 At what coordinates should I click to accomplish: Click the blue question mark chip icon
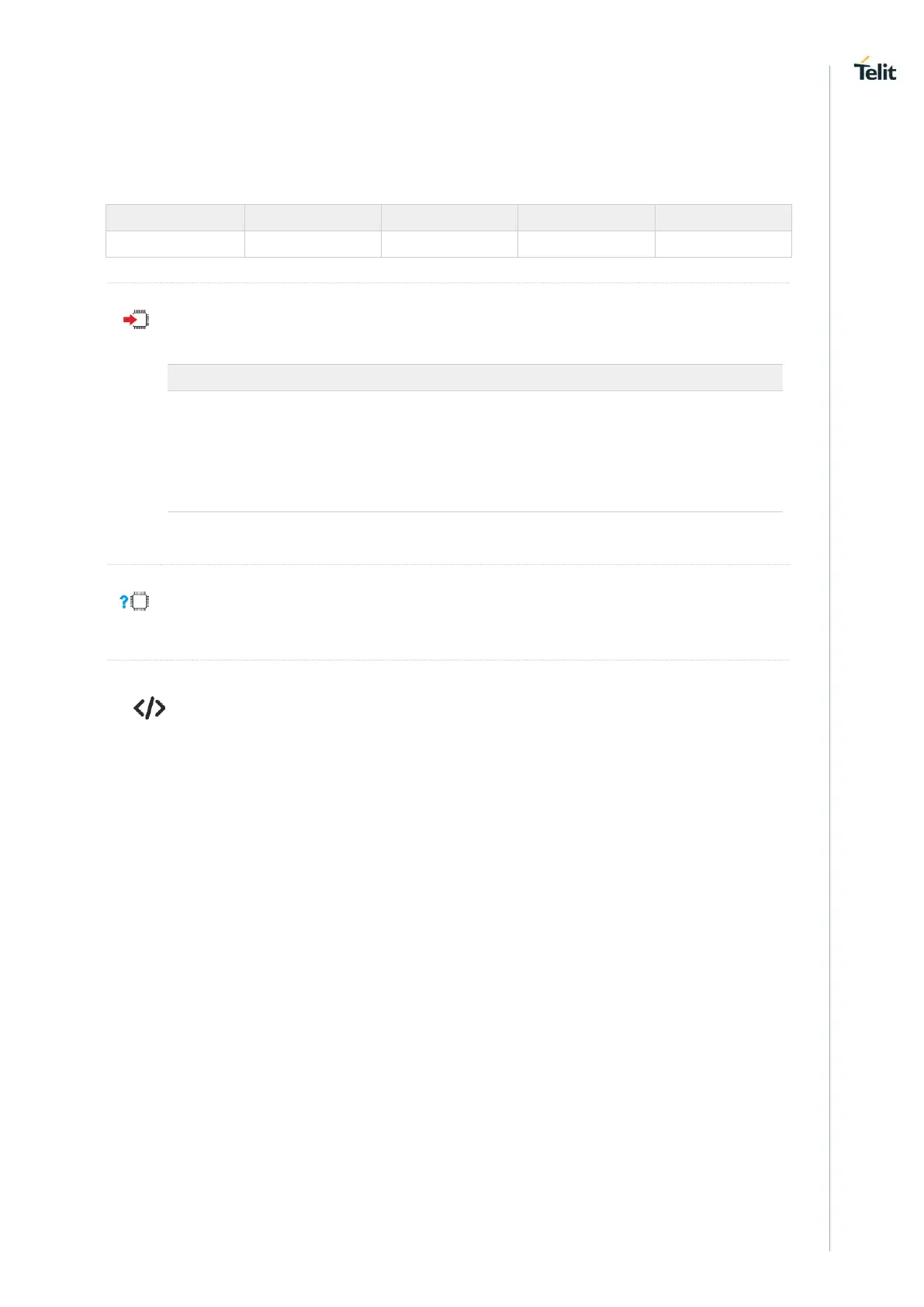pos(134,601)
